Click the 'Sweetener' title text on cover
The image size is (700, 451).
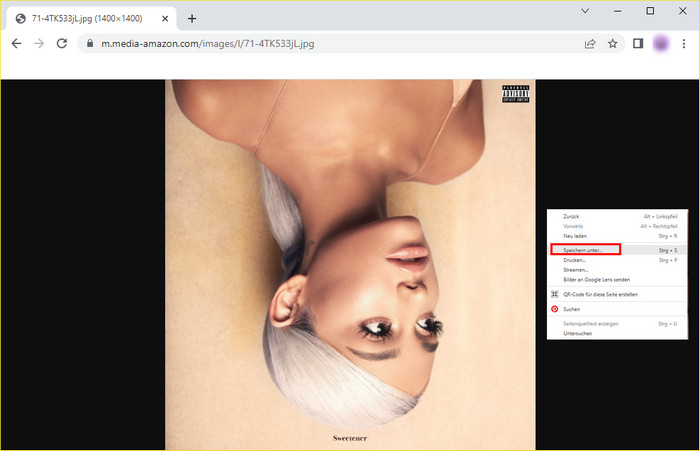click(x=350, y=438)
